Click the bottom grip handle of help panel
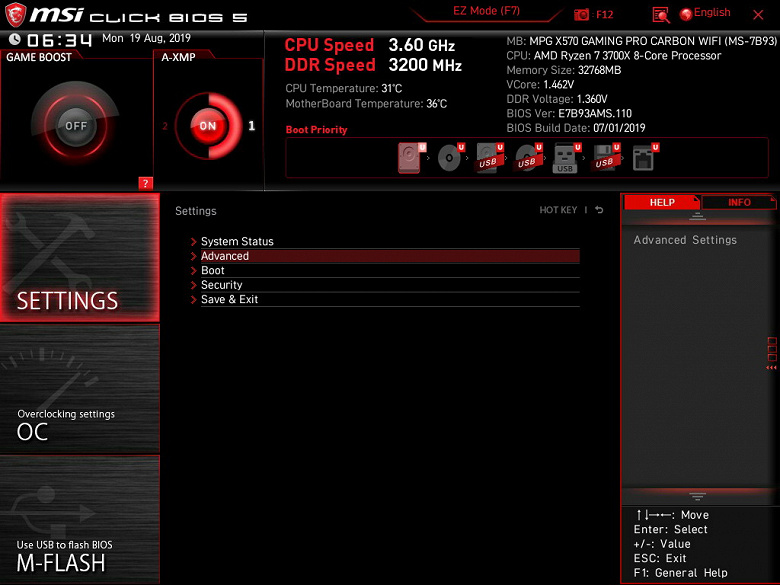 coord(697,496)
